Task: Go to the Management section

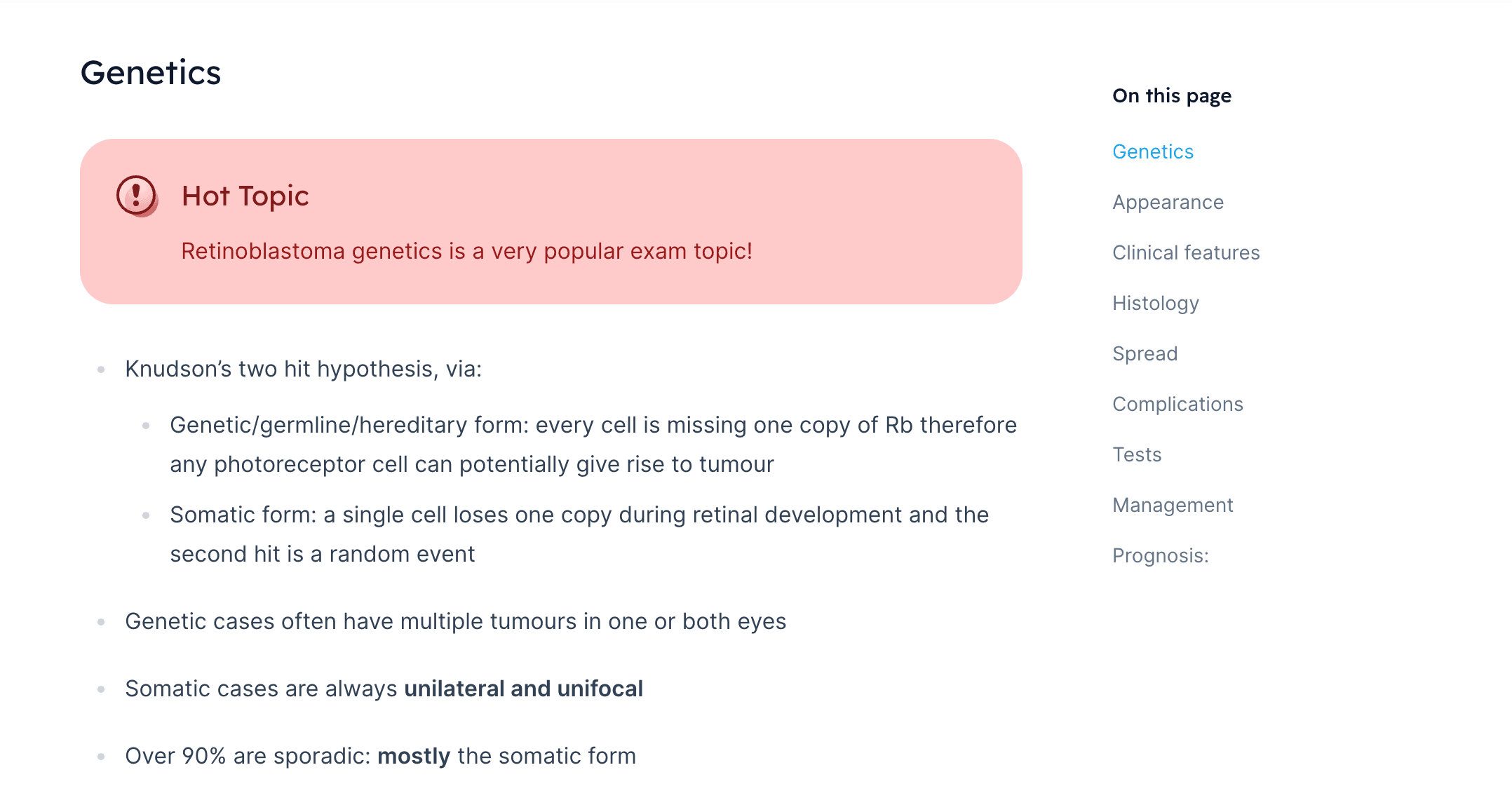Action: coord(1173,505)
